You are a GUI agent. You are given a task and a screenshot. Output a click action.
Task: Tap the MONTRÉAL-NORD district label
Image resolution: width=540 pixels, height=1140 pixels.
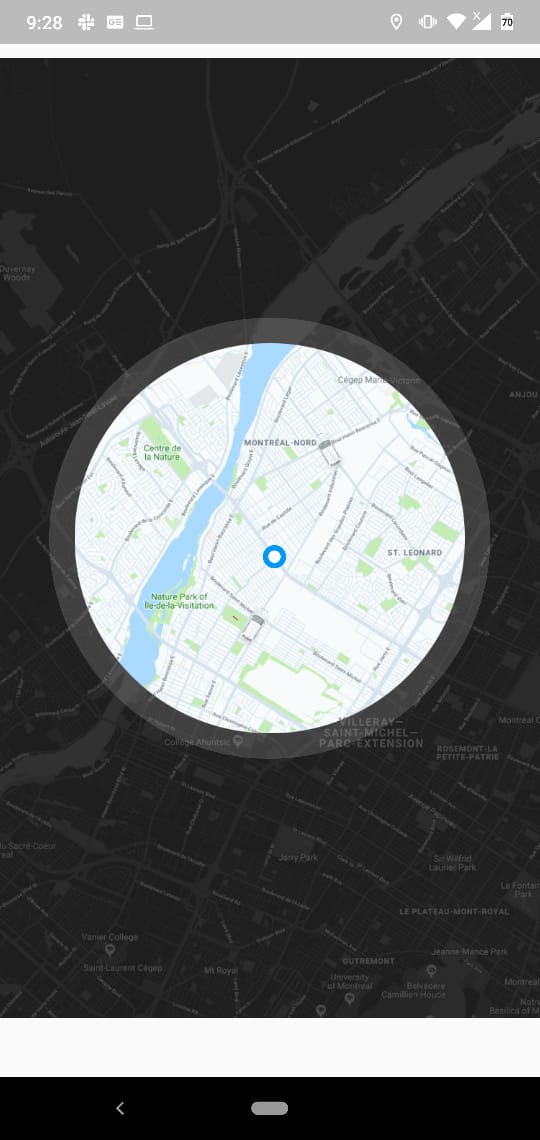point(281,442)
